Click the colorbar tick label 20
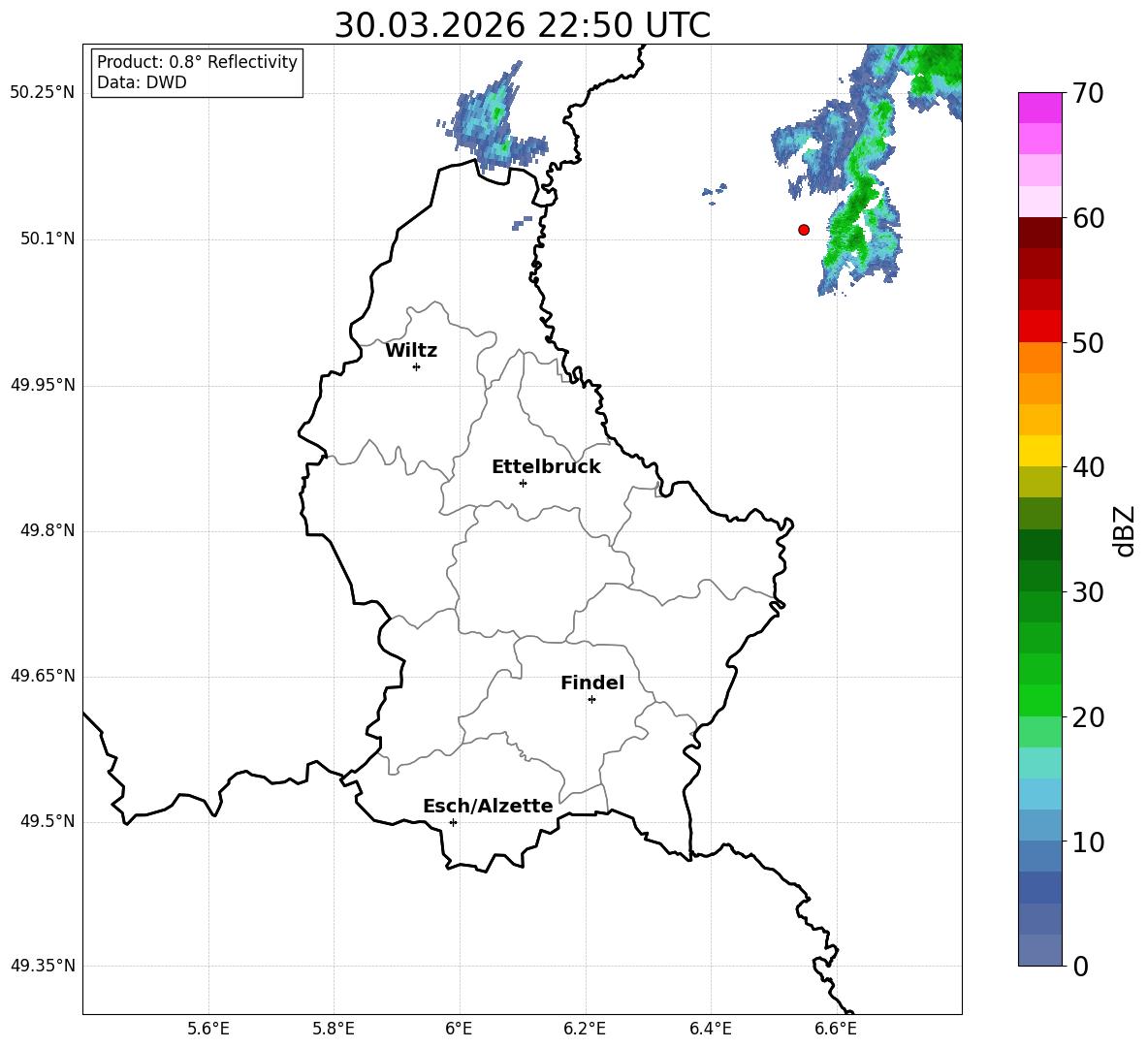This screenshot has height=1048, width=1148. click(1088, 717)
